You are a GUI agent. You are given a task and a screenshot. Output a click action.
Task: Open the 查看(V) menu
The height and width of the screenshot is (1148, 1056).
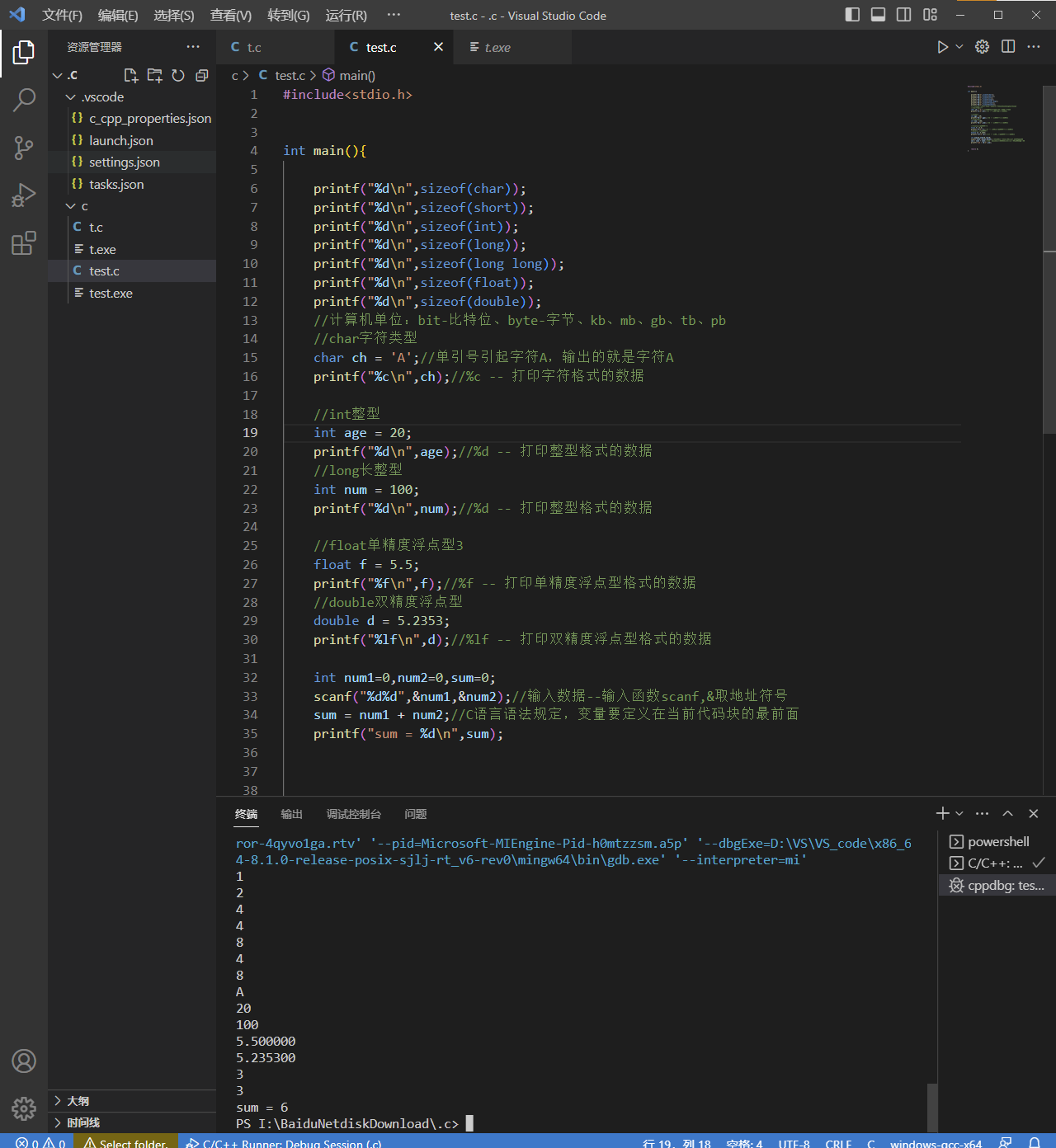click(231, 15)
